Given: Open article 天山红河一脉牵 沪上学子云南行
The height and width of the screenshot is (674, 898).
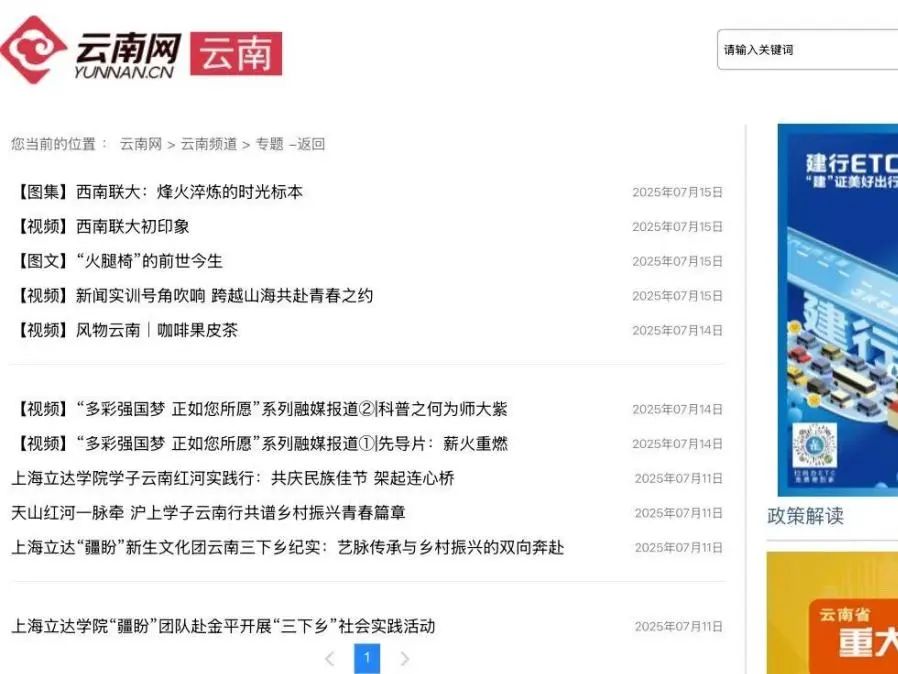Looking at the screenshot, I should click(208, 513).
